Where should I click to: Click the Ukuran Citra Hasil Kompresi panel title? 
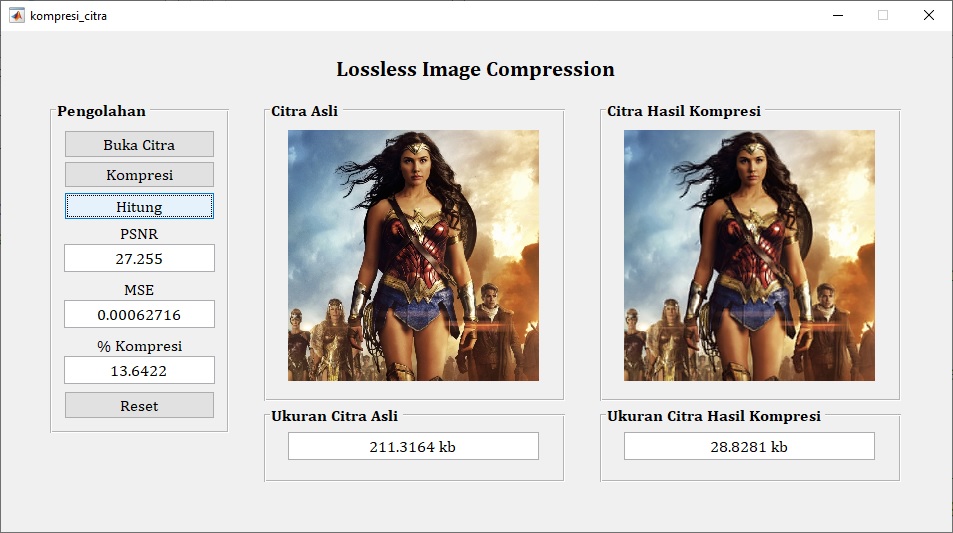(x=713, y=416)
